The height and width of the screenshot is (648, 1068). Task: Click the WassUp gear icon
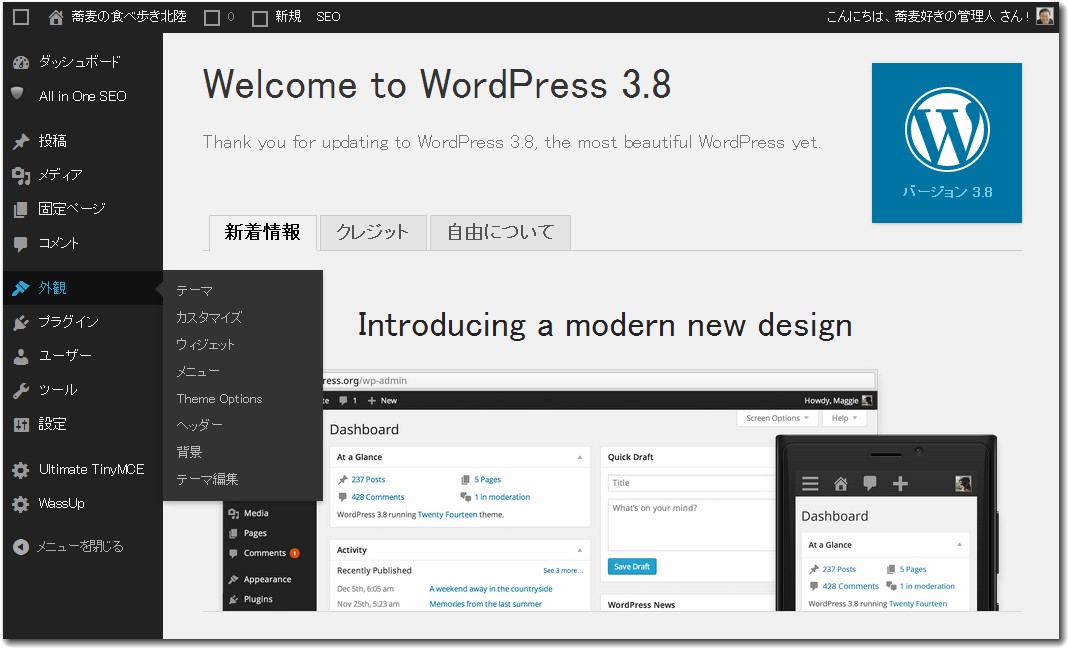[x=22, y=504]
